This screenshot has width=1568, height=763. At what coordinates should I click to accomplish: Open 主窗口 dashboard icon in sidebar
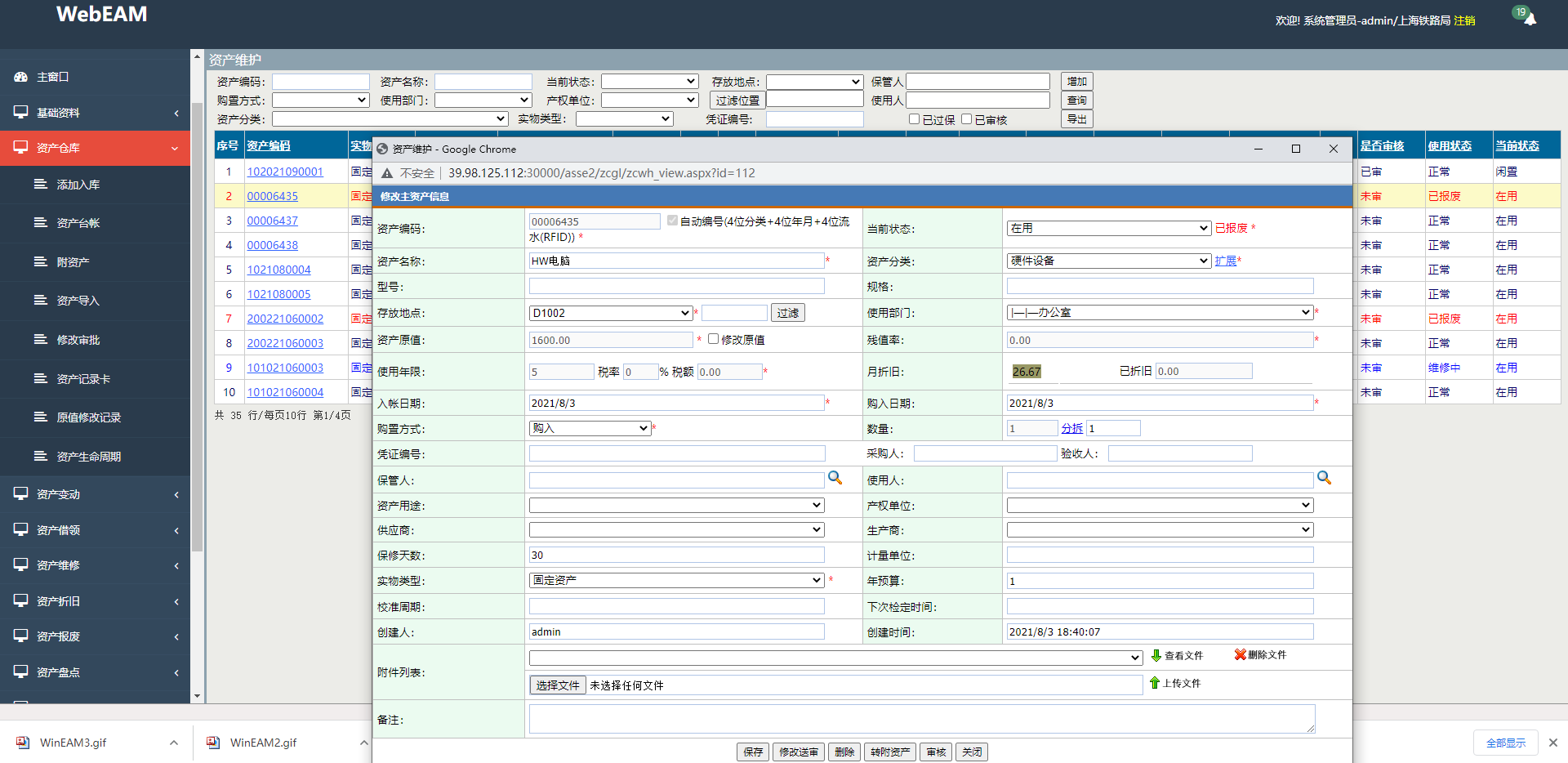coord(21,77)
